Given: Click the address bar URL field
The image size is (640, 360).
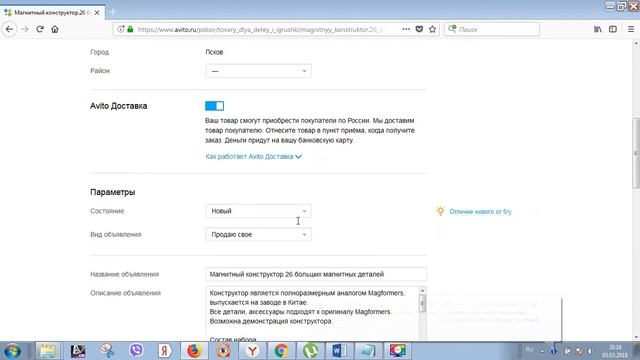Looking at the screenshot, I should point(261,29).
